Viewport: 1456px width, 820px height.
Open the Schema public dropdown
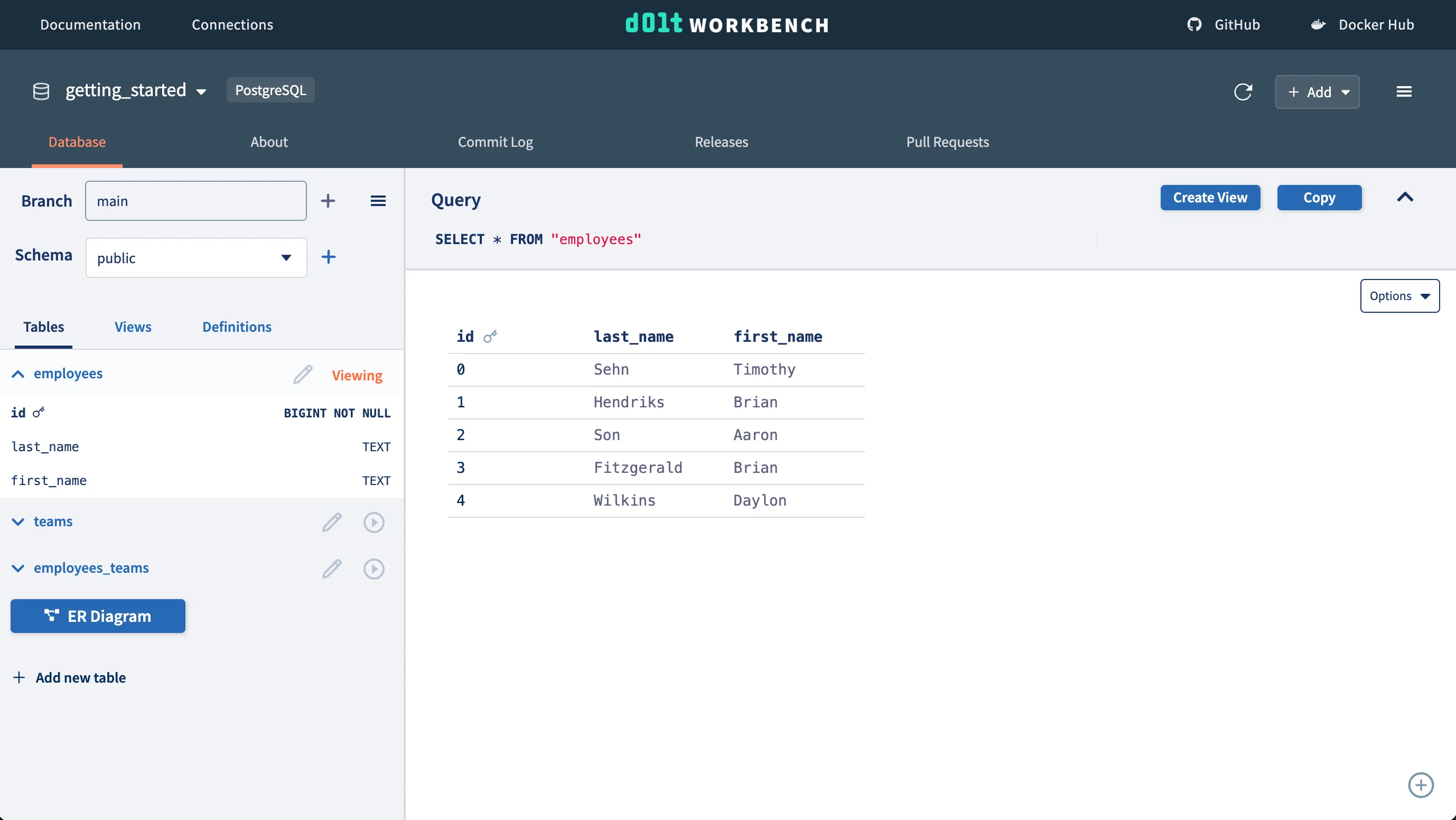[x=196, y=258]
